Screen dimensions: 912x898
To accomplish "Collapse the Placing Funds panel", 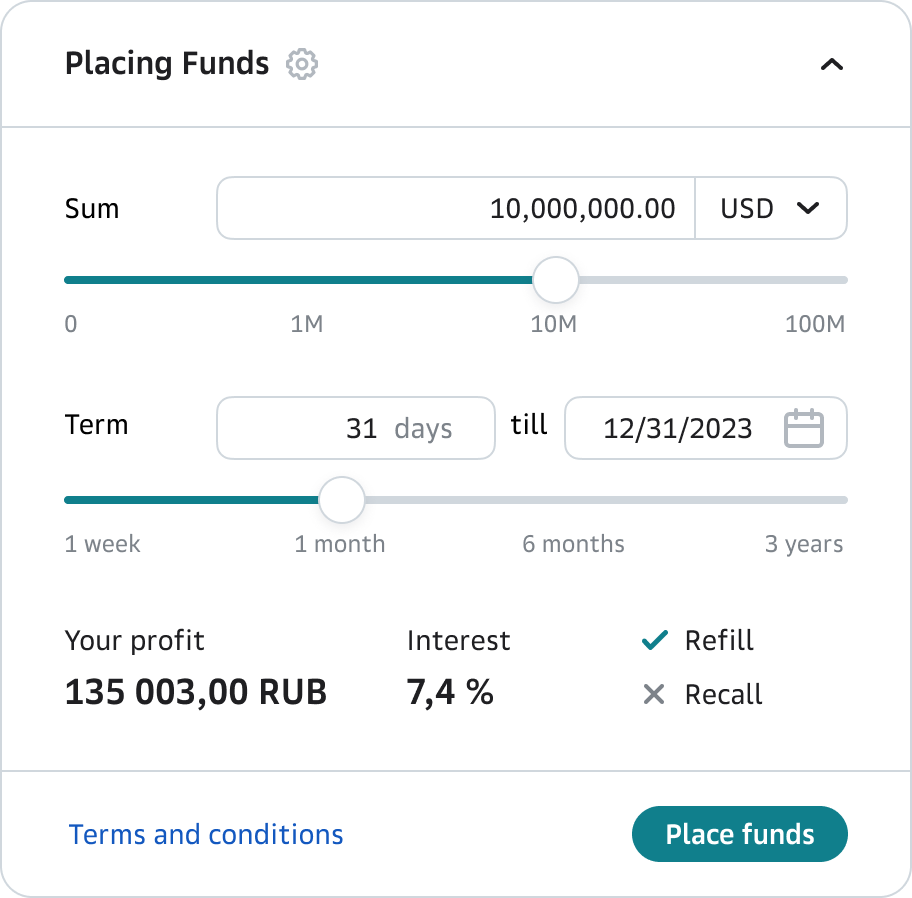I will (831, 65).
